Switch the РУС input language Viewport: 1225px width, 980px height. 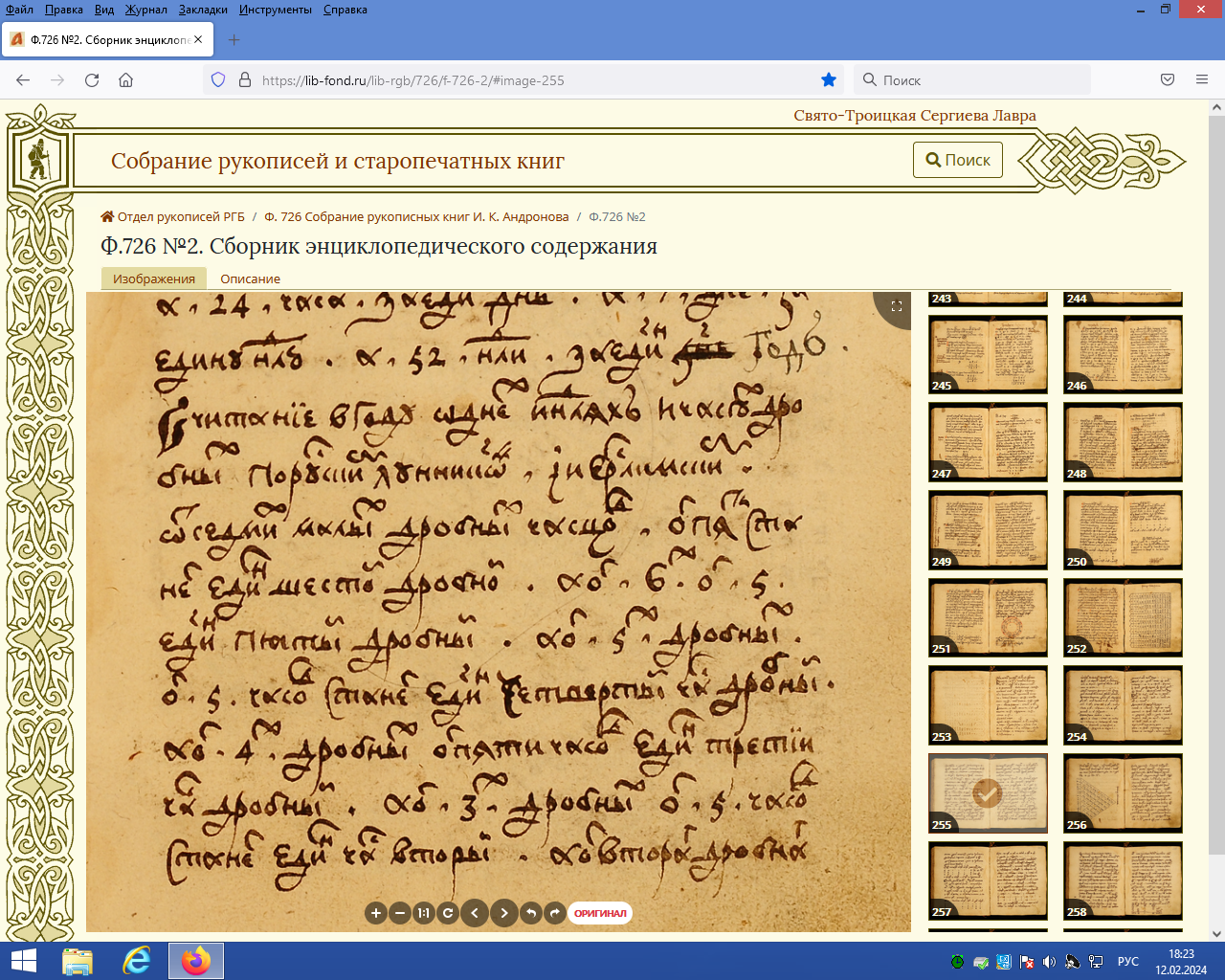(x=1127, y=962)
